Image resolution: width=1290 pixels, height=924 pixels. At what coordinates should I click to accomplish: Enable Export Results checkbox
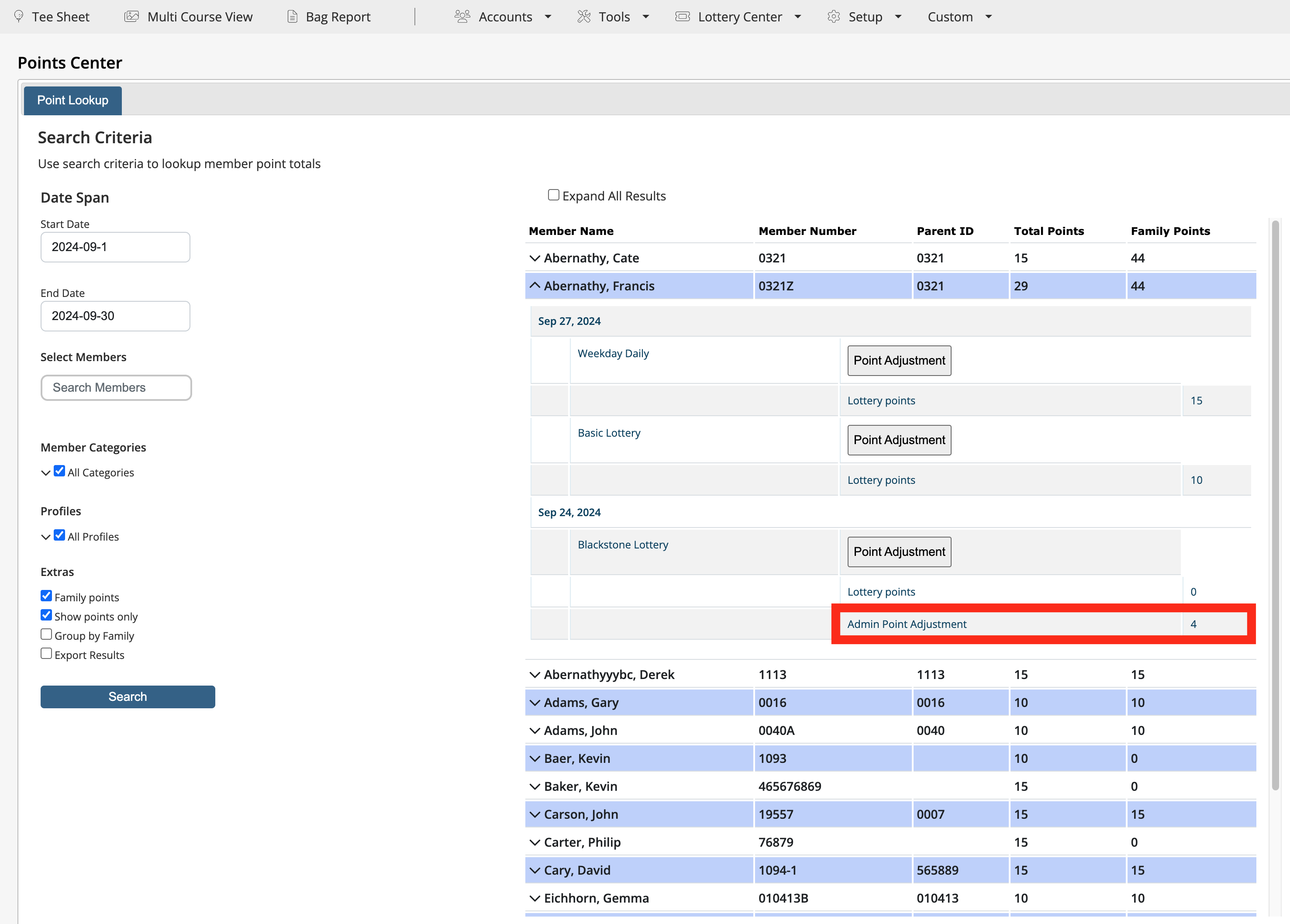pos(46,653)
